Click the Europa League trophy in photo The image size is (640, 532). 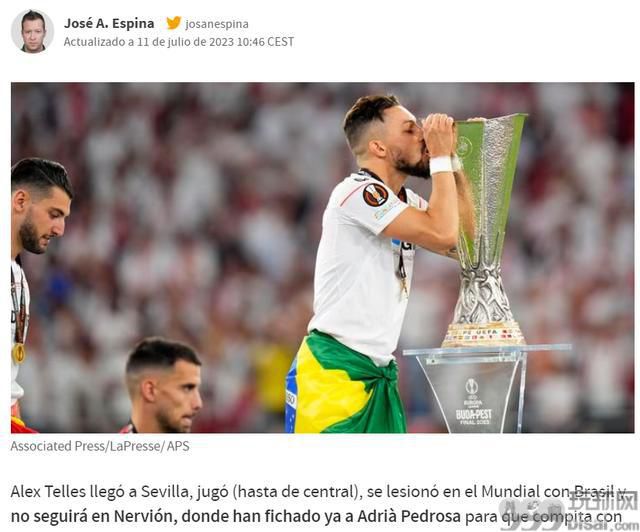[486, 229]
